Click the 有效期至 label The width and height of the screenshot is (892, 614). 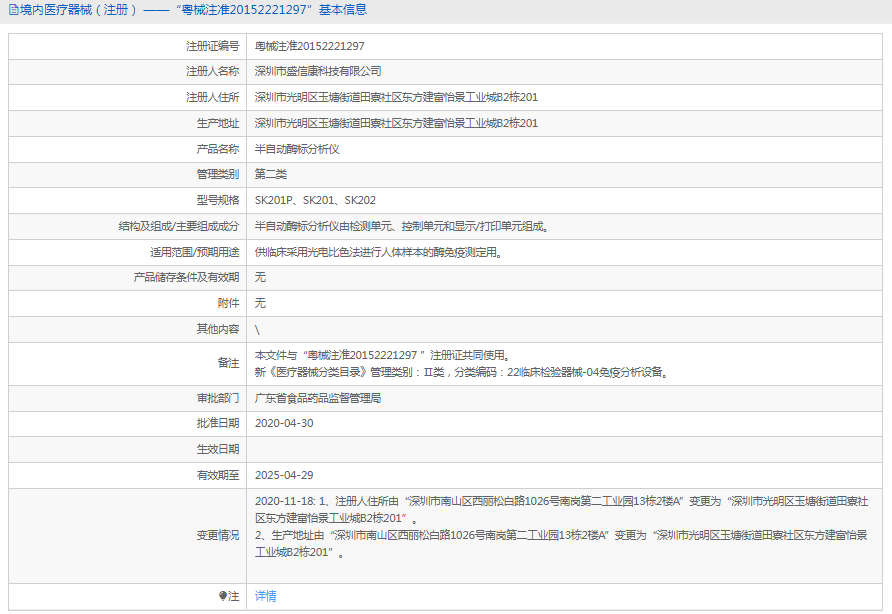(x=218, y=475)
